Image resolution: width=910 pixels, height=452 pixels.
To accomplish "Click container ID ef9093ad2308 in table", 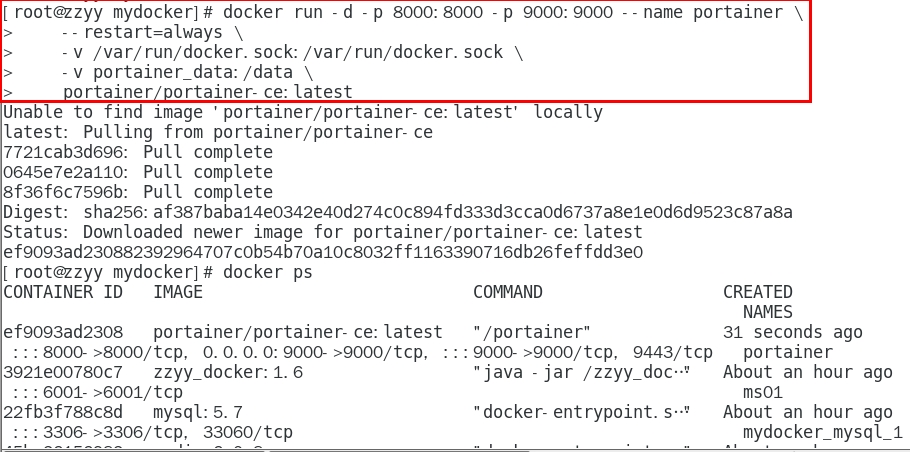I will coord(63,332).
